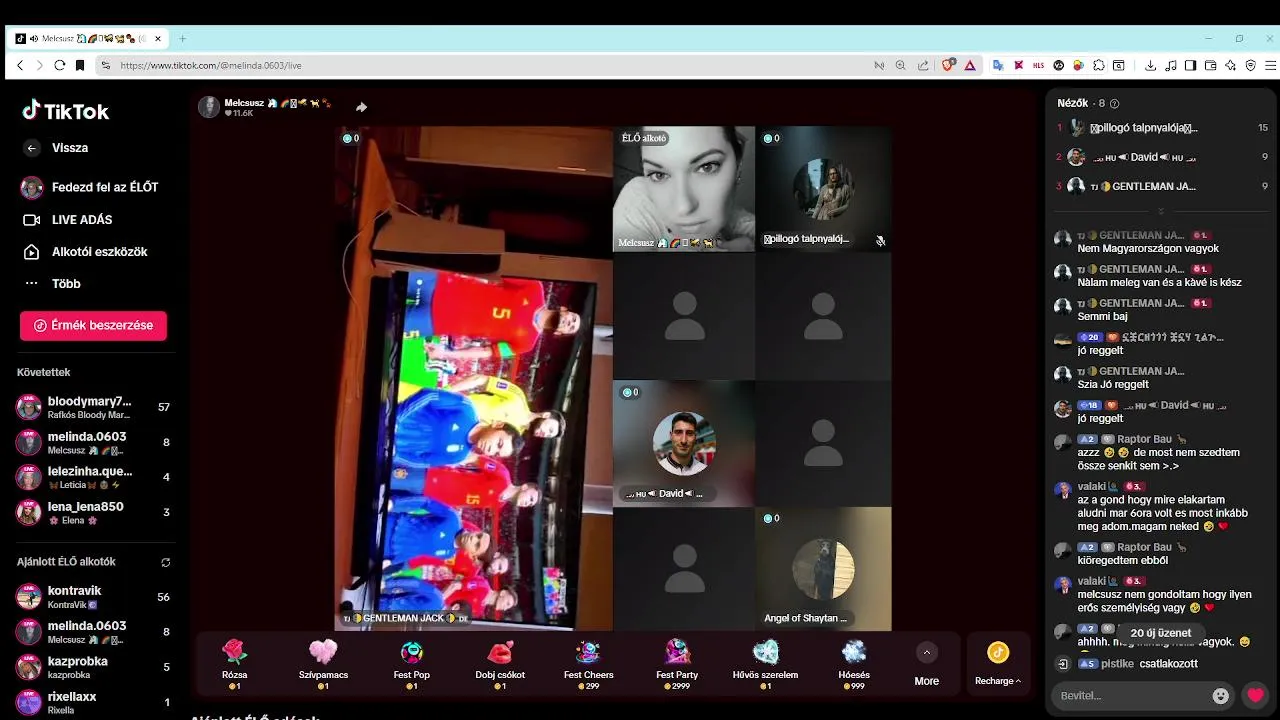Open the translate extension icon

click(998, 65)
